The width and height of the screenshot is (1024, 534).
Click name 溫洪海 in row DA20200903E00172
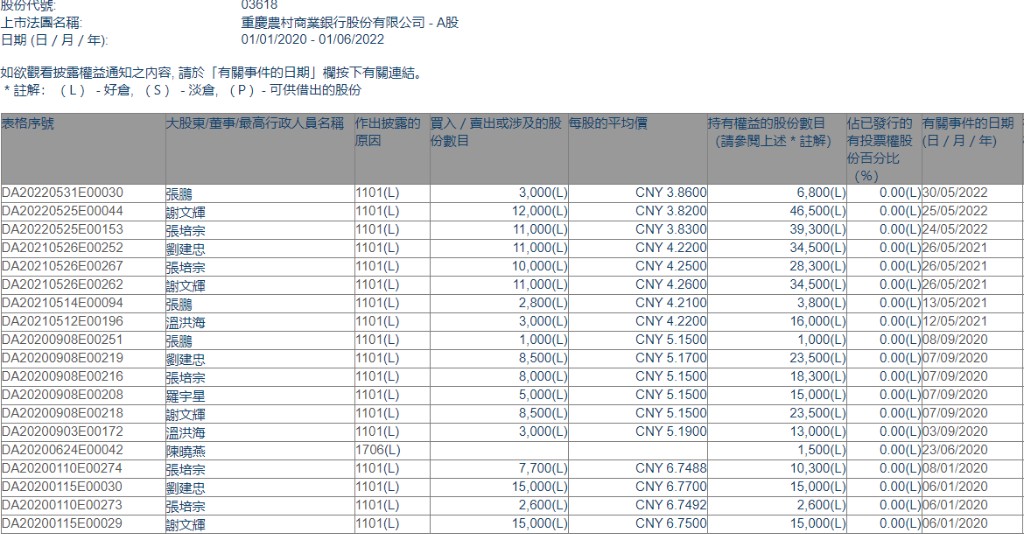(x=185, y=432)
